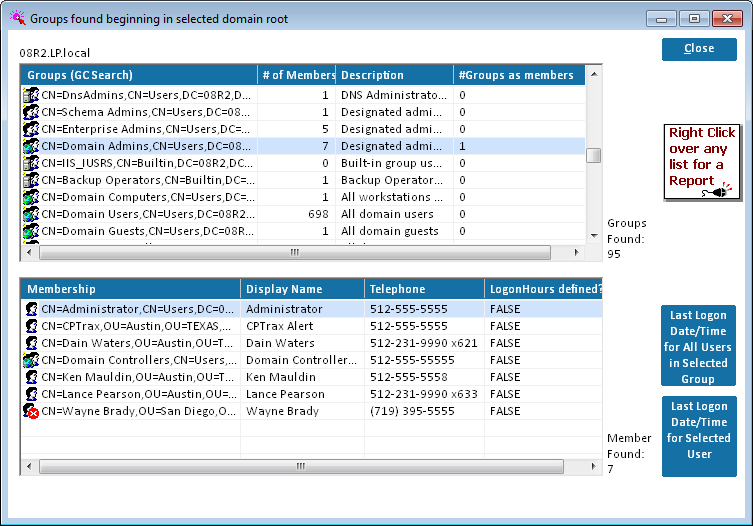This screenshot has width=753, height=526.
Task: Sort by Groups (GCSearch) column header
Action: (x=138, y=75)
